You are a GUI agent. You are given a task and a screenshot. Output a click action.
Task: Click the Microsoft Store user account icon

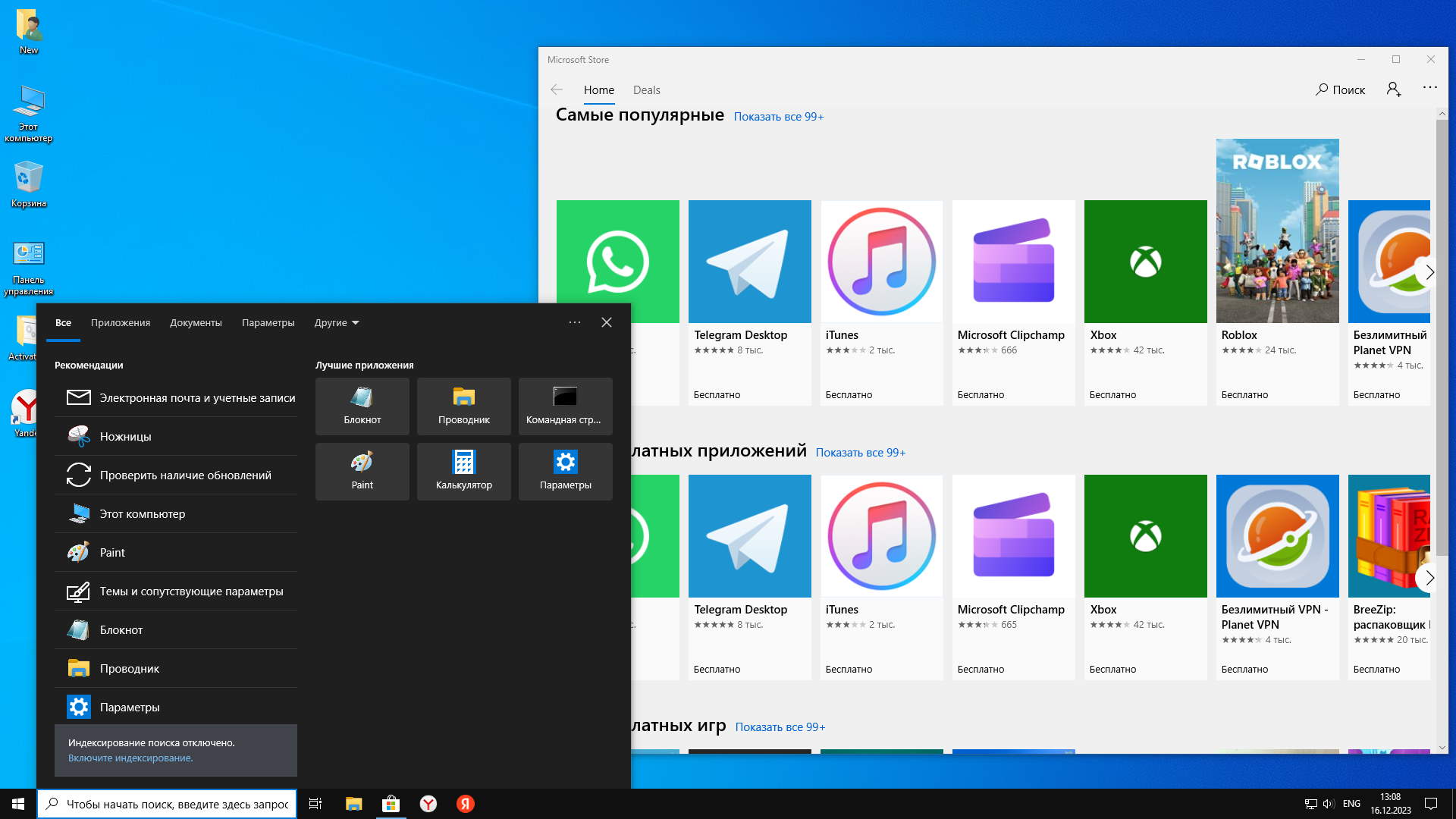point(1393,89)
